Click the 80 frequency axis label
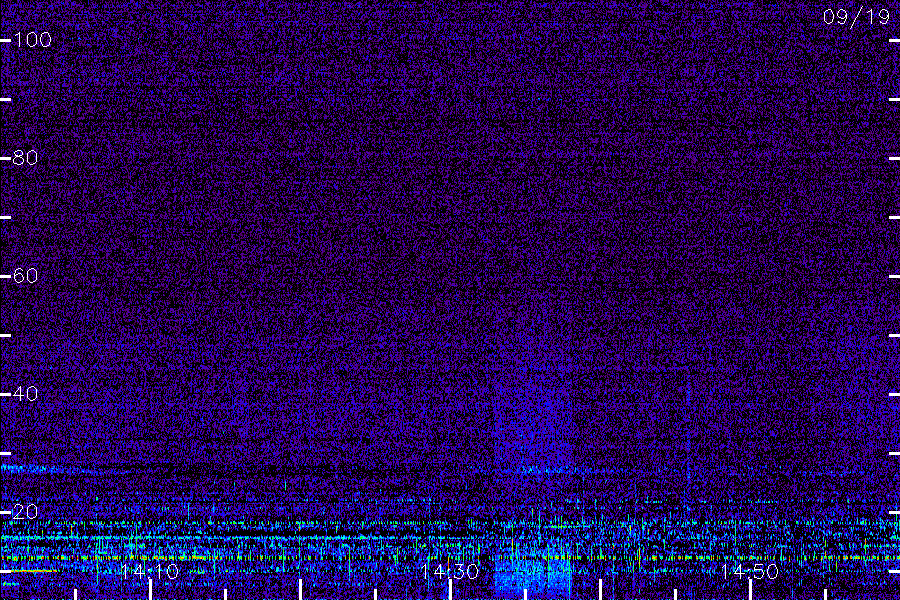This screenshot has width=900, height=600. click(x=26, y=157)
